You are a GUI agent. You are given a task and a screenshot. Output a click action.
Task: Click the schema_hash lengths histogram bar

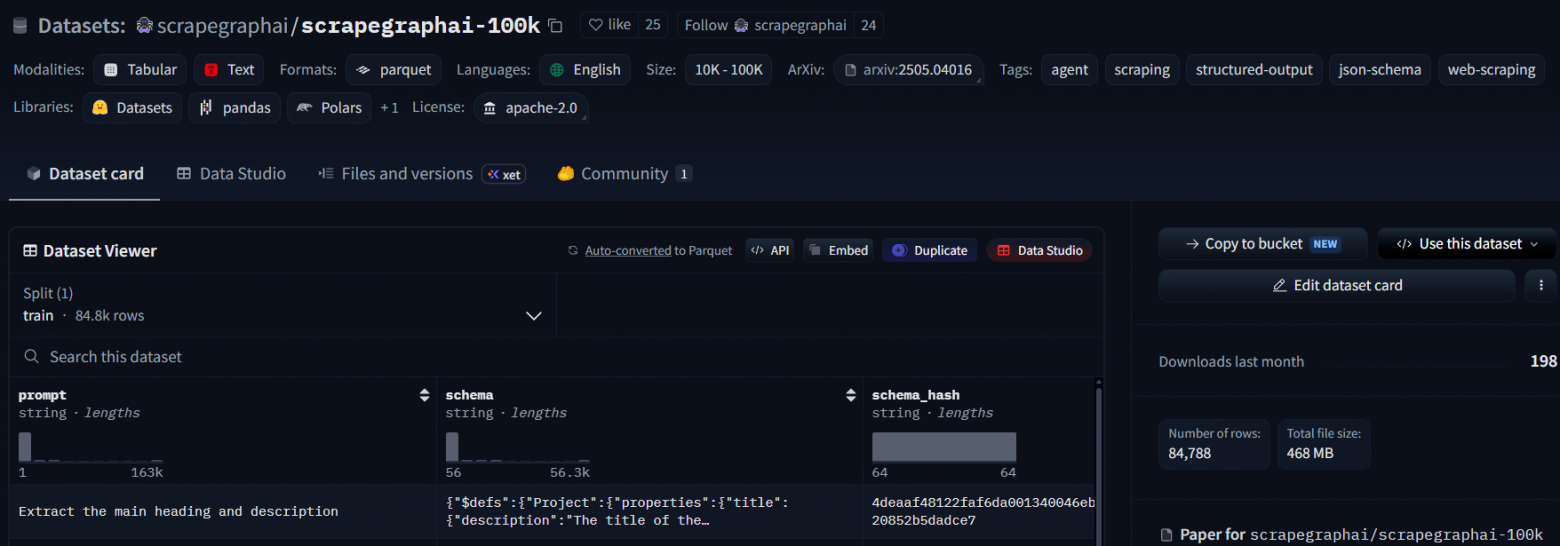[944, 447]
